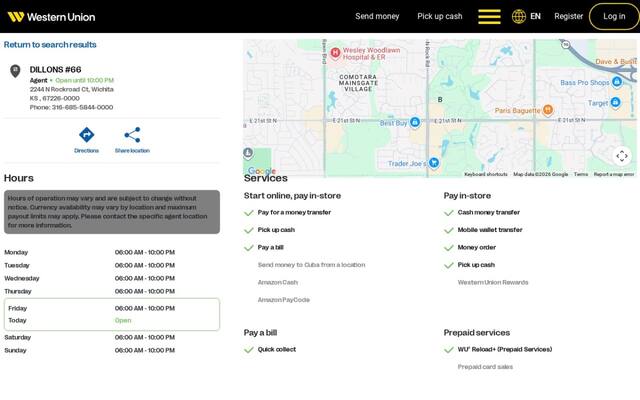
Task: Toggle fullscreen view on the map
Action: [622, 156]
